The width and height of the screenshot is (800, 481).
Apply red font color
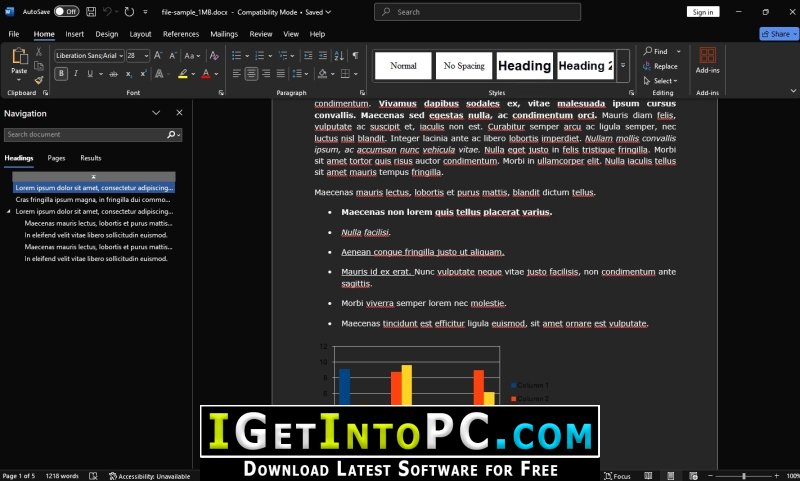coord(206,74)
